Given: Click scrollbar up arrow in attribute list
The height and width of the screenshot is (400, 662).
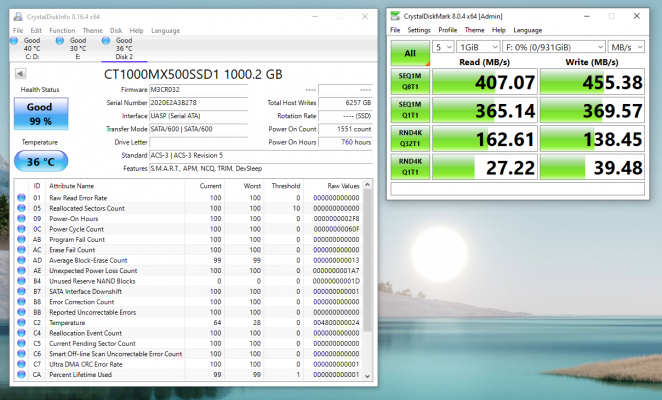Looking at the screenshot, I should click(367, 185).
